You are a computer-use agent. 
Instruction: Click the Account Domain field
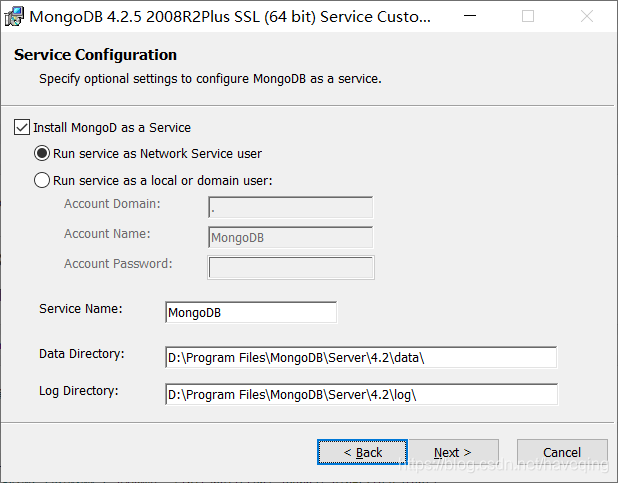(290, 207)
